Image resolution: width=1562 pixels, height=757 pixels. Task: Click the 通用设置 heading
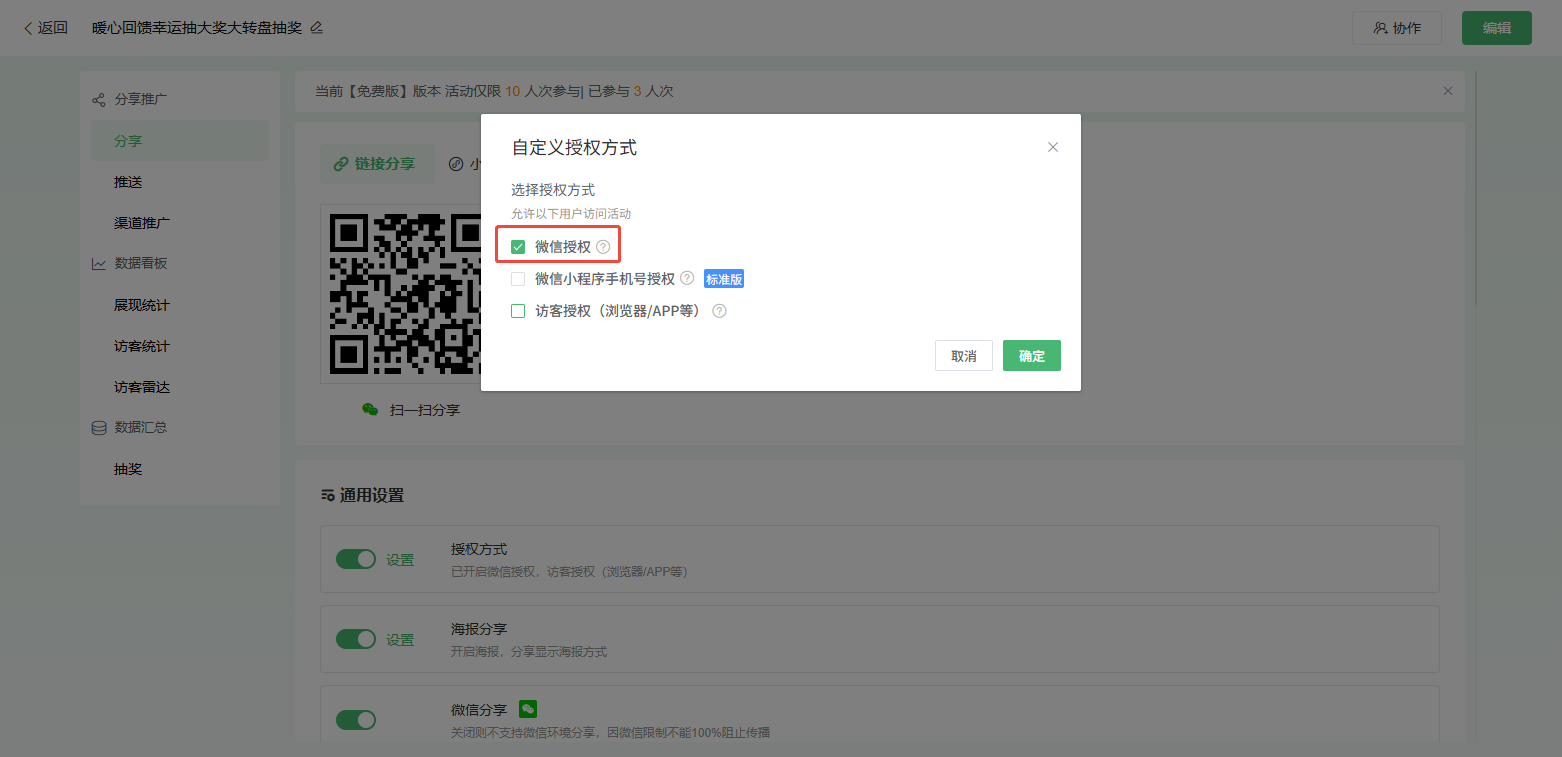tap(372, 495)
